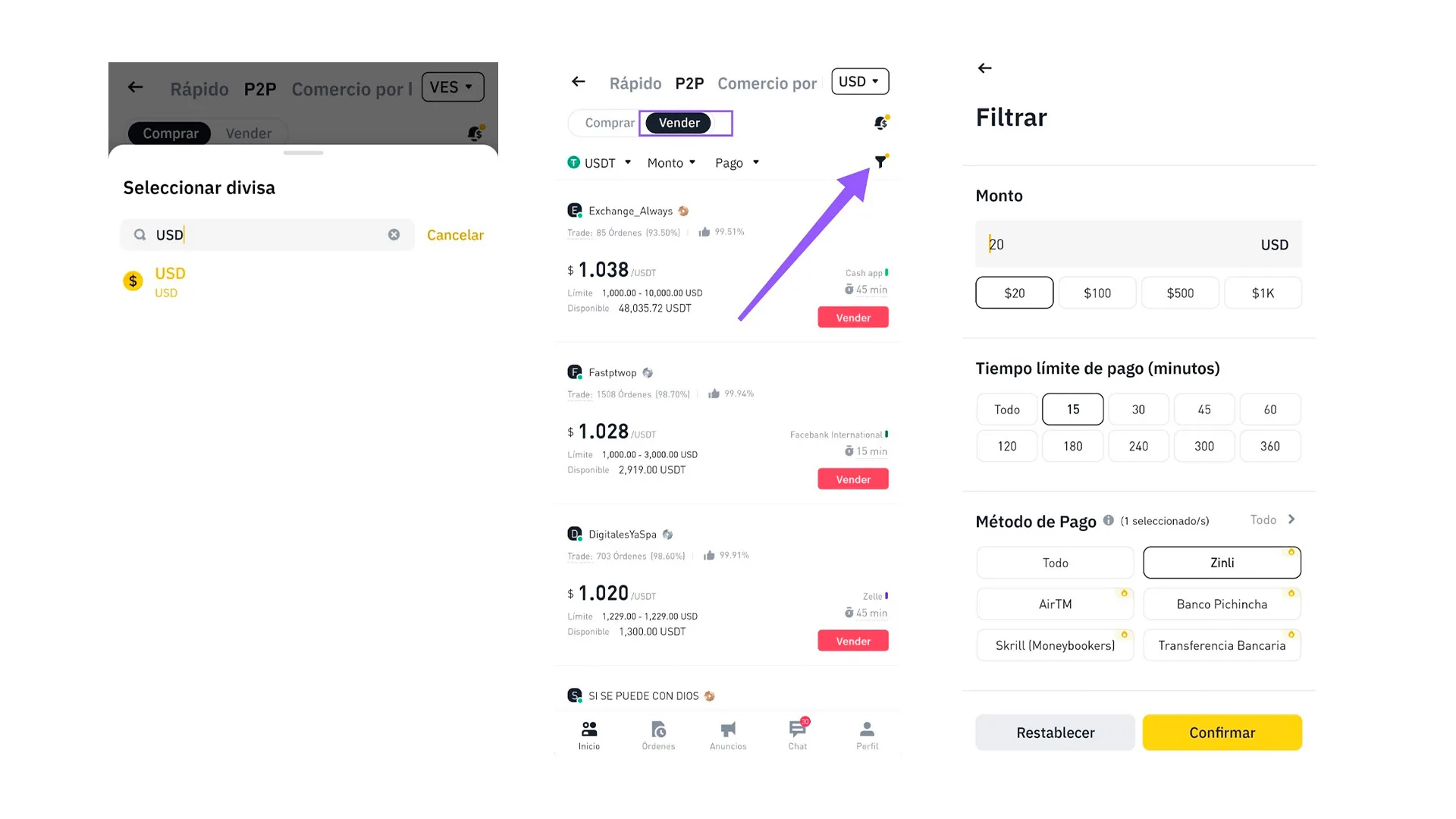The image size is (1456, 819).
Task: Choose the Zinli payment method
Action: click(x=1222, y=563)
